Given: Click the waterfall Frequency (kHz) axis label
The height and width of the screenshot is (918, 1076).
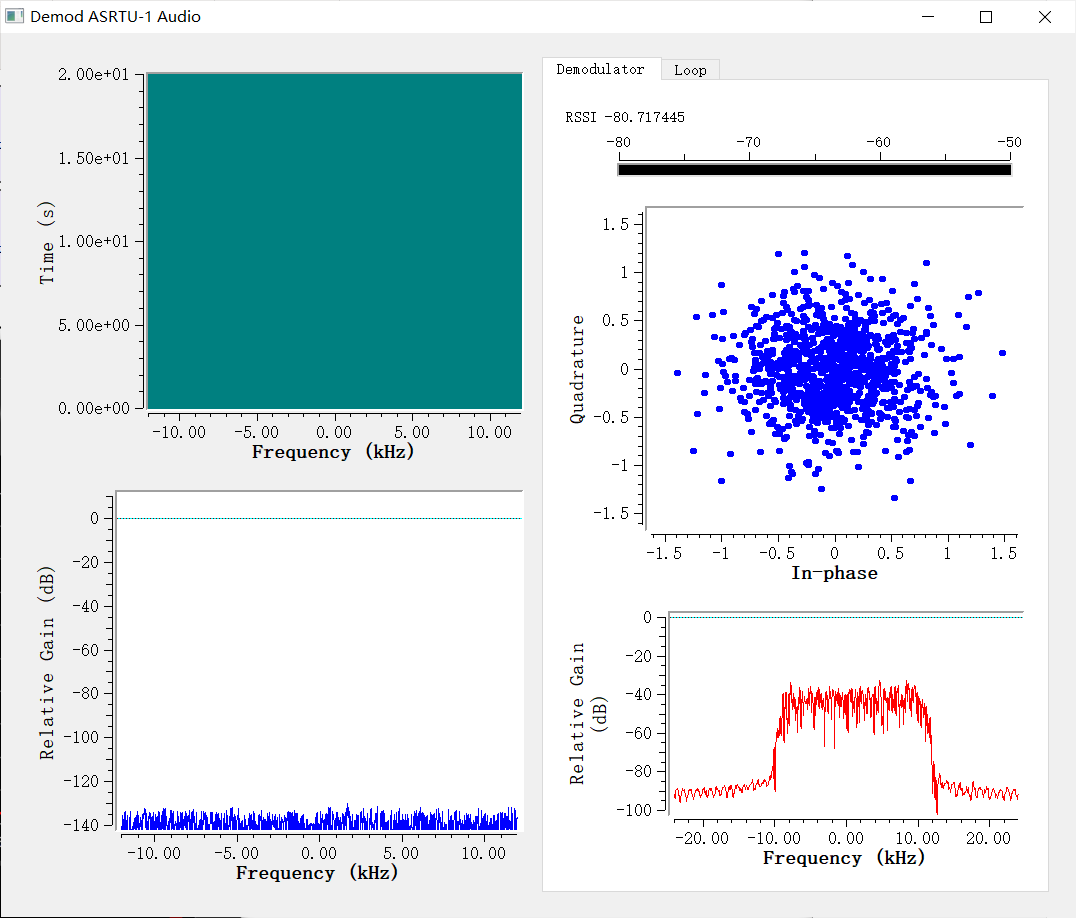Looking at the screenshot, I should [333, 452].
